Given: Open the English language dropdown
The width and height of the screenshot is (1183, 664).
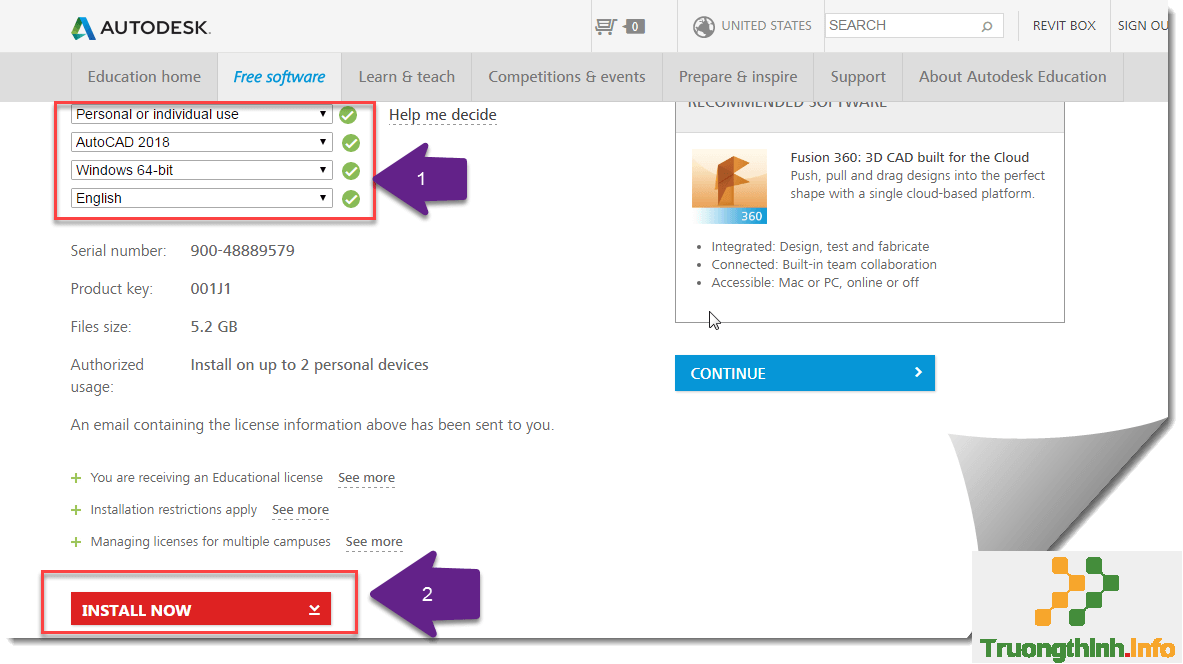Looking at the screenshot, I should coord(201,198).
